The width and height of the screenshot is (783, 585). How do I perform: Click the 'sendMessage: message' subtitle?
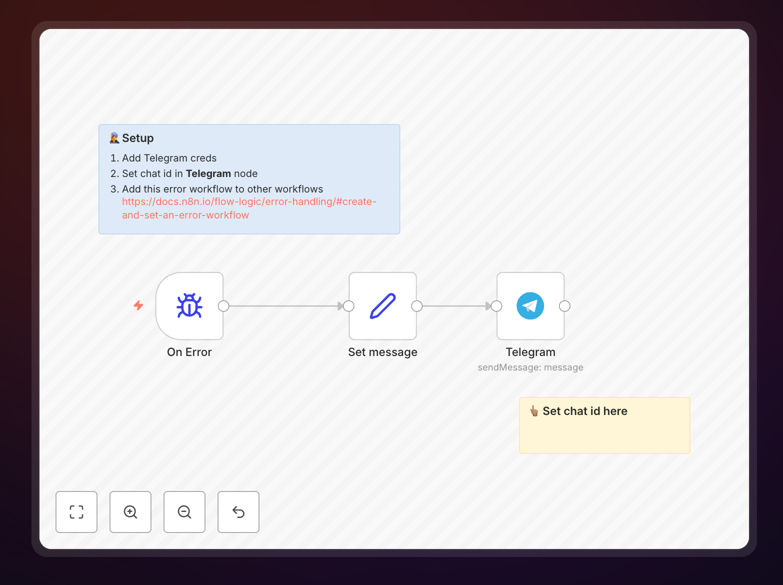530,367
